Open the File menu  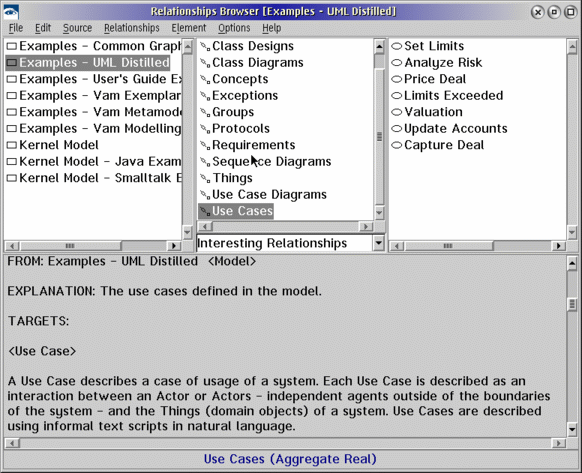click(16, 28)
